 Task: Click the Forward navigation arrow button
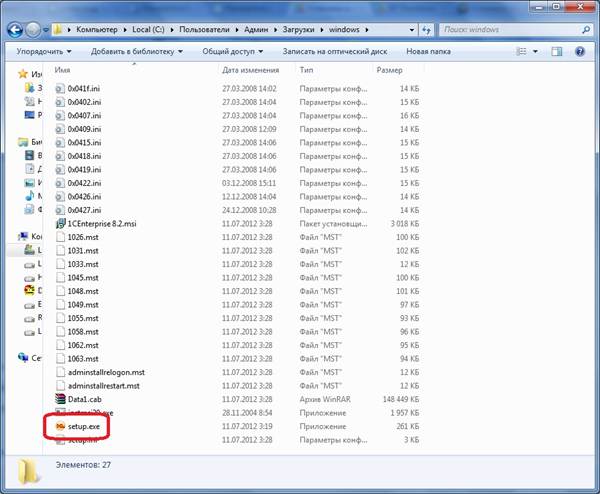[36, 29]
